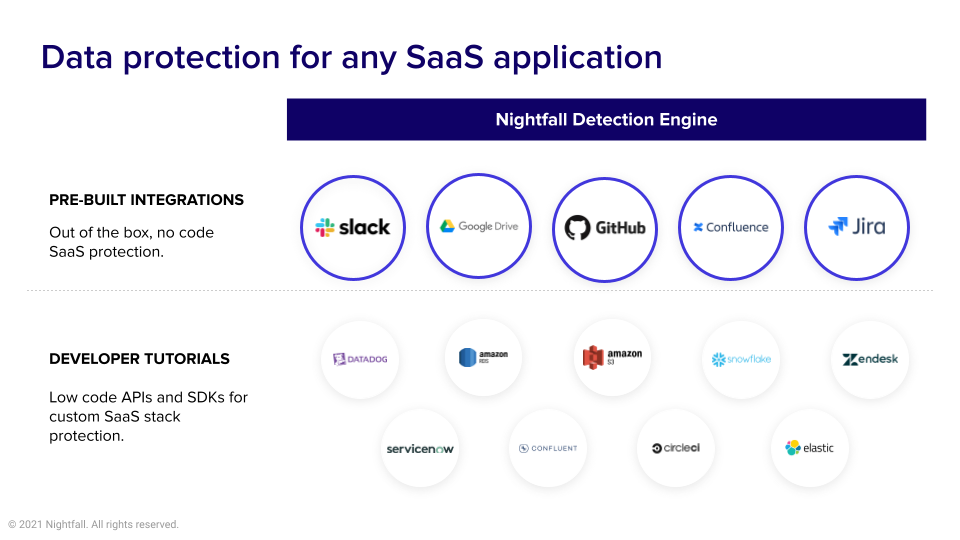Click the Amazon S3 logo
The height and width of the screenshot is (540, 960).
612,357
